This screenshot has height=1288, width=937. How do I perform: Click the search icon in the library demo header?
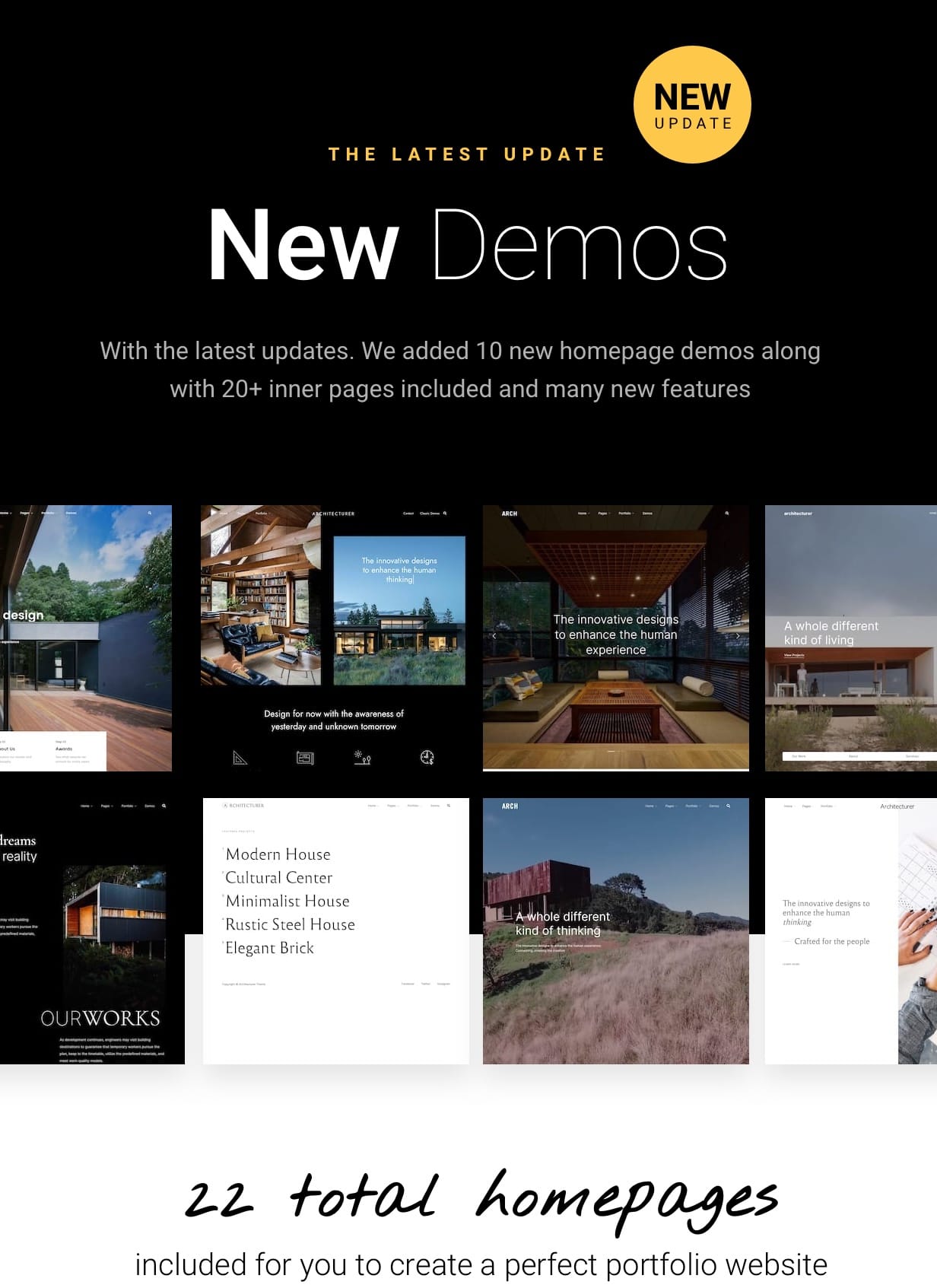[445, 514]
